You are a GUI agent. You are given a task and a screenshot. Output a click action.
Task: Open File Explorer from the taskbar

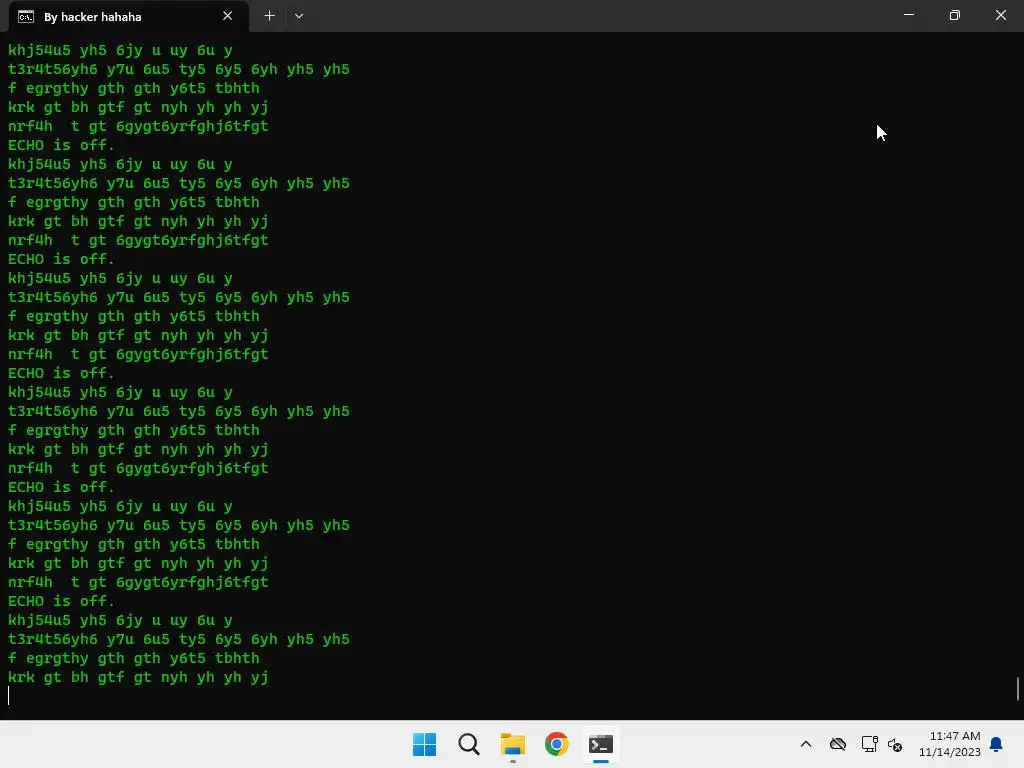click(x=513, y=744)
